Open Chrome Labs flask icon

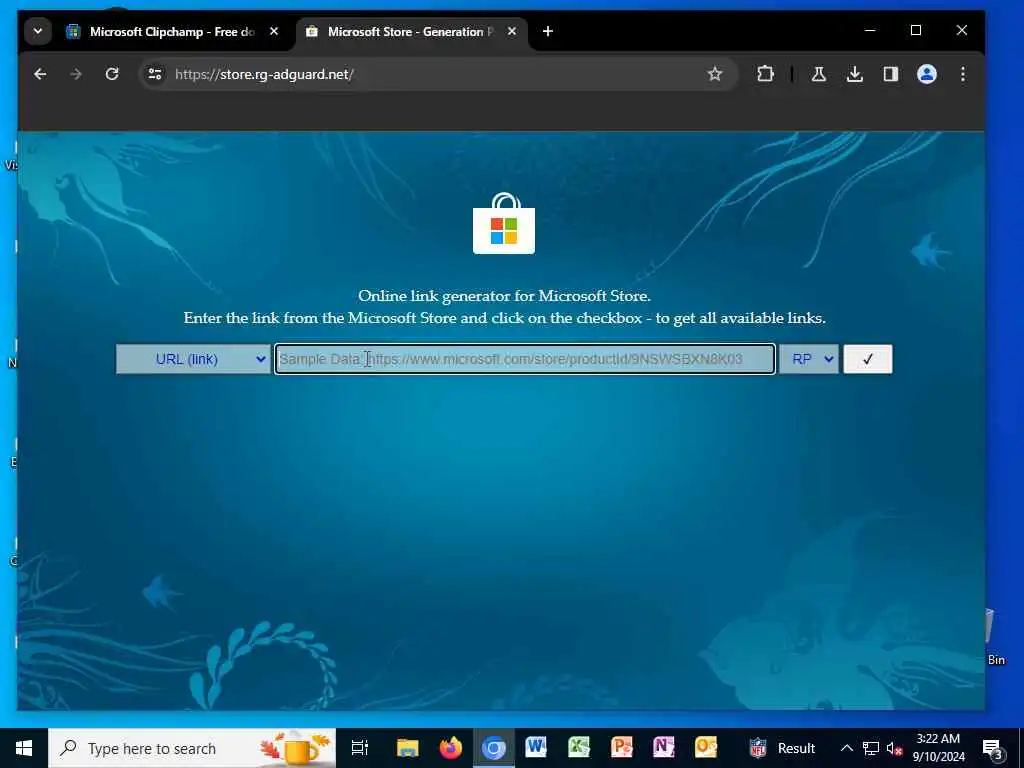click(818, 74)
